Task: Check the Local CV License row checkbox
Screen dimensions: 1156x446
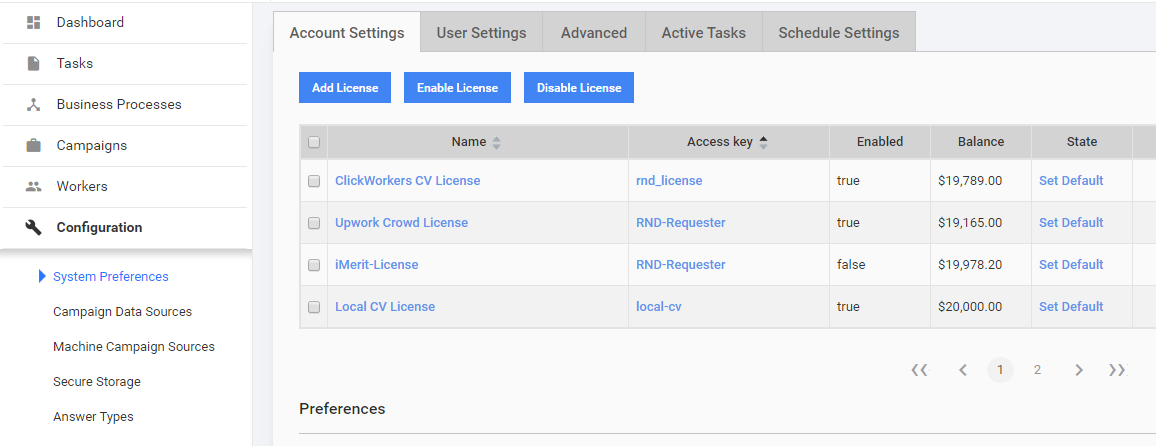Action: point(314,307)
